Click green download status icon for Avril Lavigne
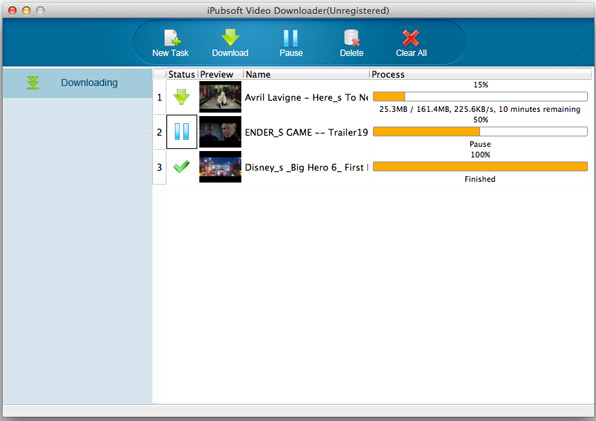The image size is (596, 421). pos(182,97)
